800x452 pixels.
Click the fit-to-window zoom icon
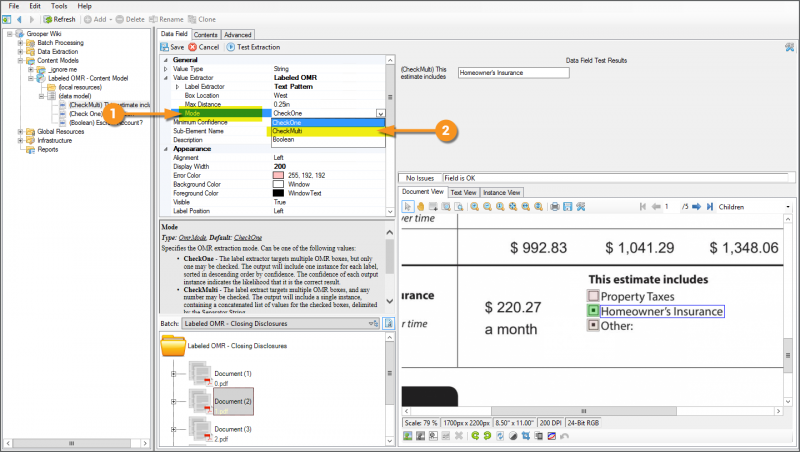pos(513,207)
